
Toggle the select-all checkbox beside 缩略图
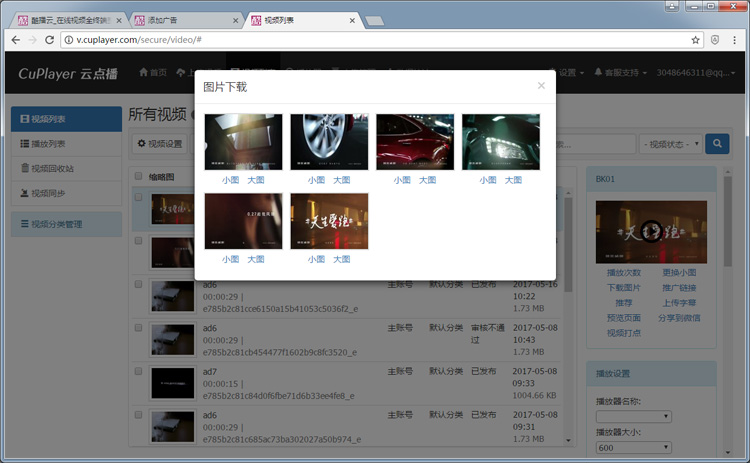[138, 176]
